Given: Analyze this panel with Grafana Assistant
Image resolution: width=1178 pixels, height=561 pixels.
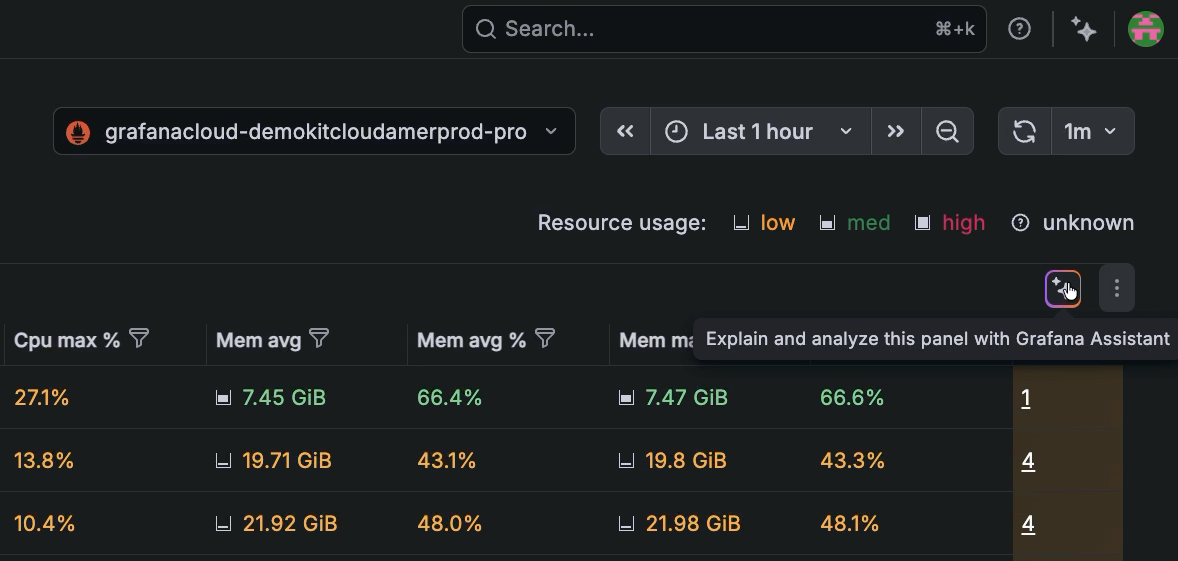Looking at the screenshot, I should [x=1063, y=289].
